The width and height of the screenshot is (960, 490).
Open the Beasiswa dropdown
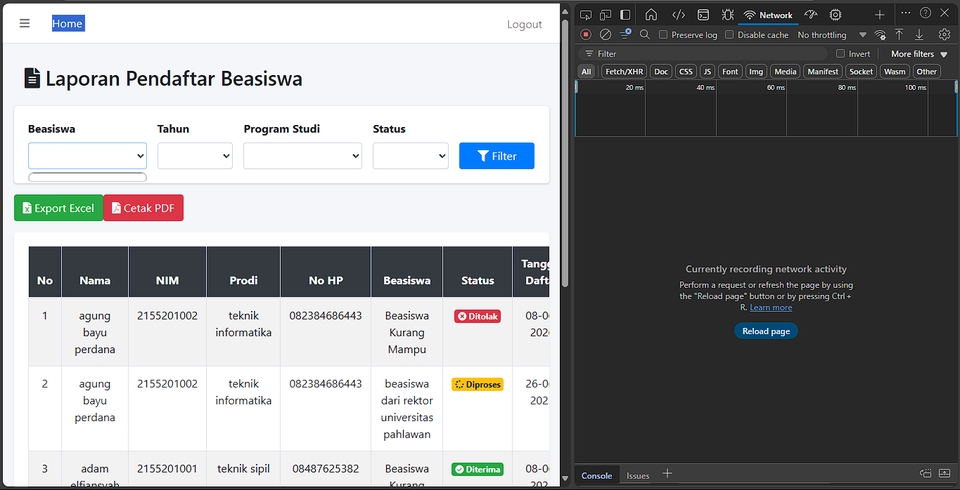pos(87,156)
